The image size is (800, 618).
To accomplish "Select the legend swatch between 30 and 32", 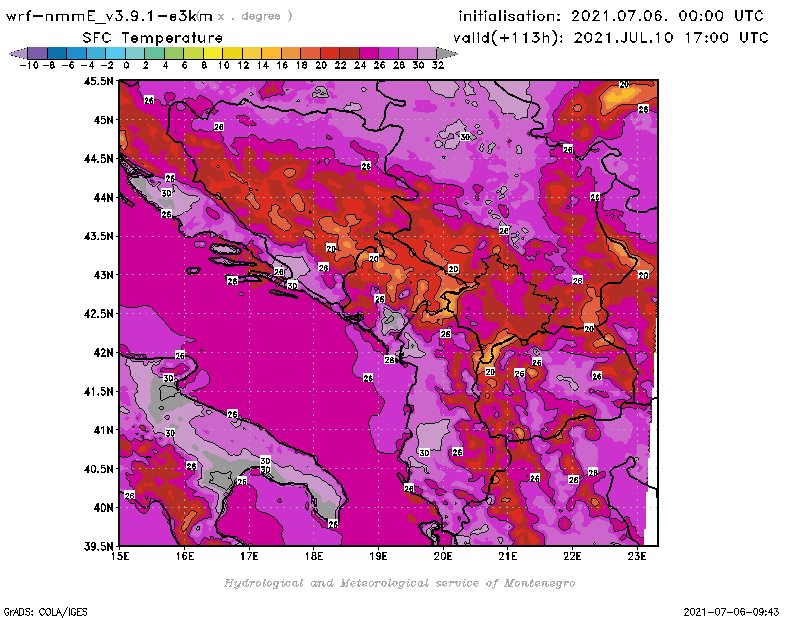I will coord(427,53).
